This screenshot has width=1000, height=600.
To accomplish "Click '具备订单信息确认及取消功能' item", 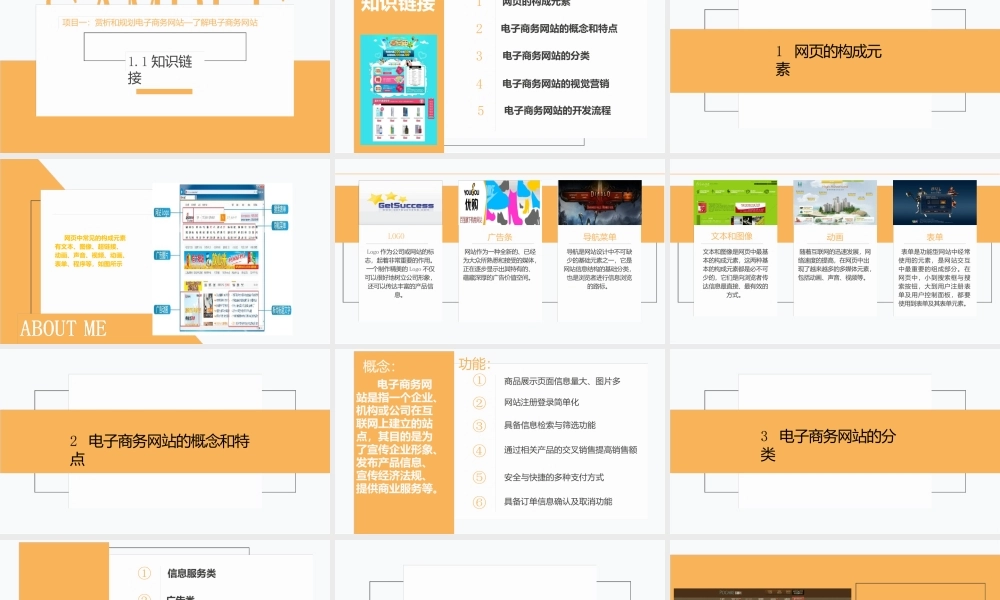I will (557, 501).
